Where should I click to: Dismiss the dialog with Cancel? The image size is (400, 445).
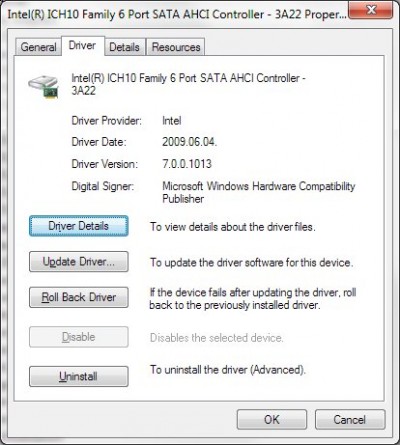coord(350,420)
